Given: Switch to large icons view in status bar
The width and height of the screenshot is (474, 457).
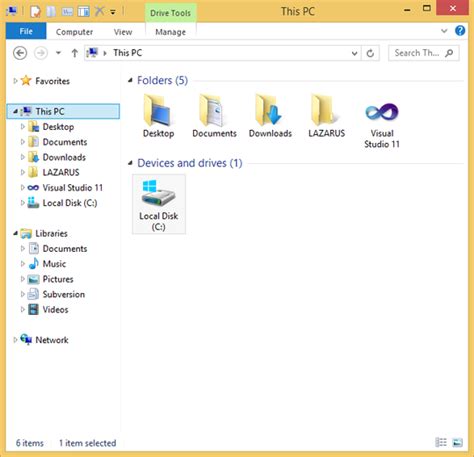Looking at the screenshot, I should pyautogui.click(x=457, y=443).
